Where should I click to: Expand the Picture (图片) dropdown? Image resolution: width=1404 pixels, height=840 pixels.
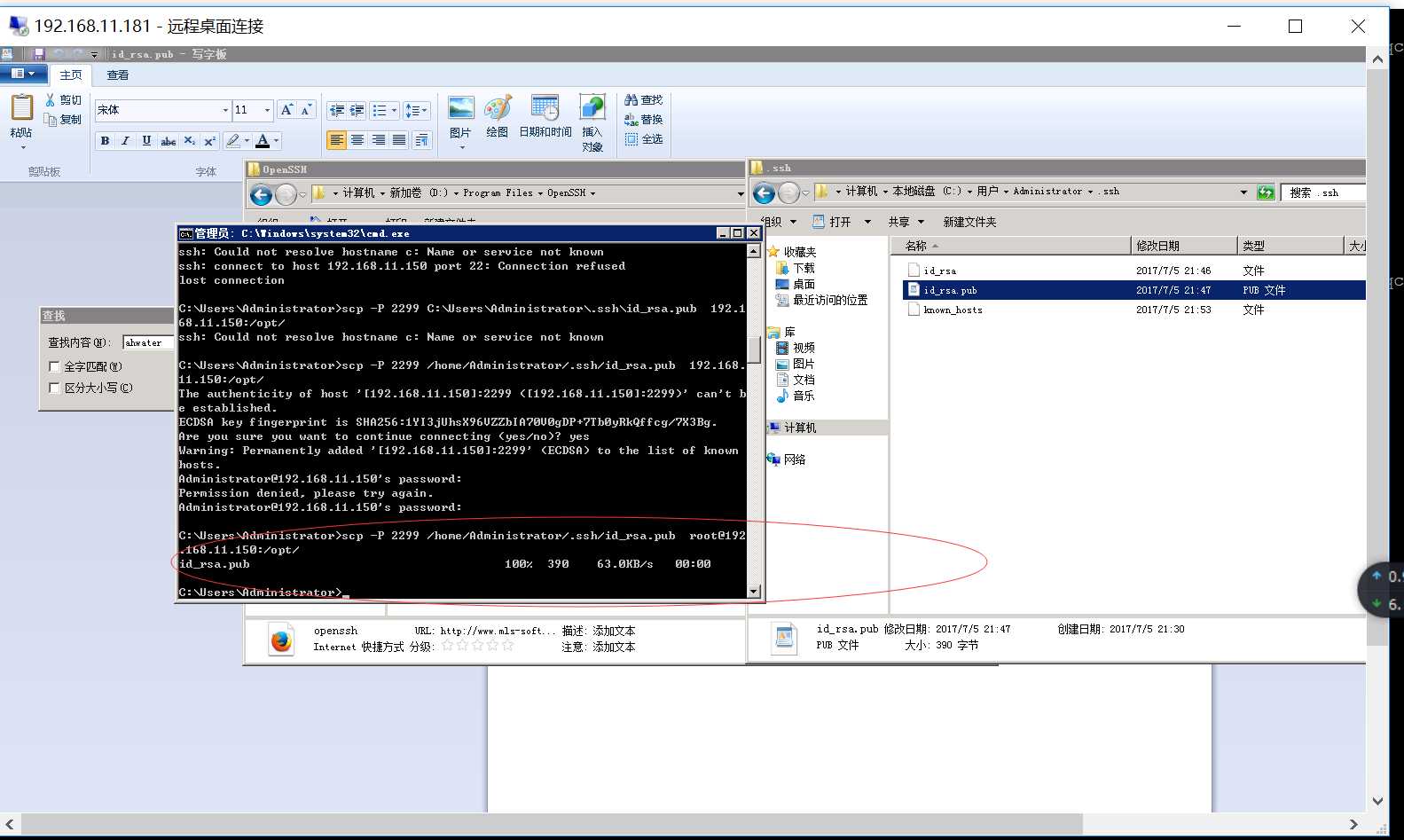click(x=461, y=147)
